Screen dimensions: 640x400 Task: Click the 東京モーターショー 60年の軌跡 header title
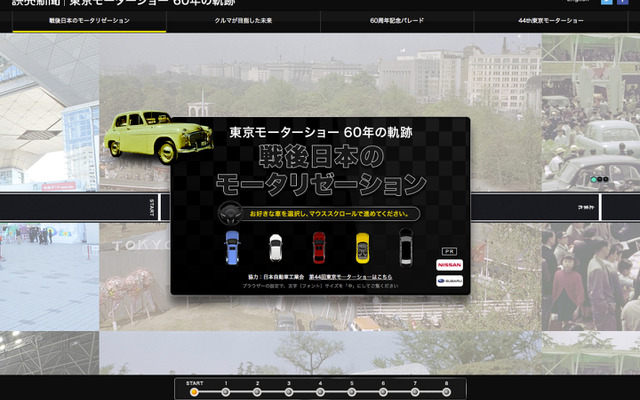coord(152,2)
